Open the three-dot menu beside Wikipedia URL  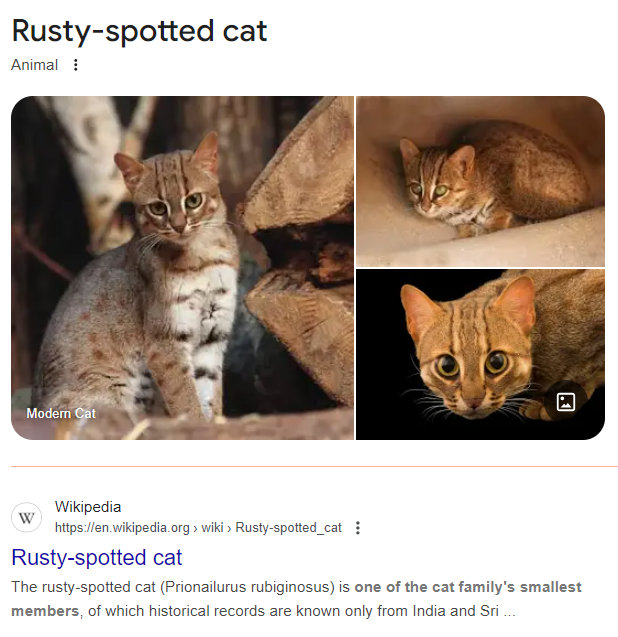click(x=358, y=528)
